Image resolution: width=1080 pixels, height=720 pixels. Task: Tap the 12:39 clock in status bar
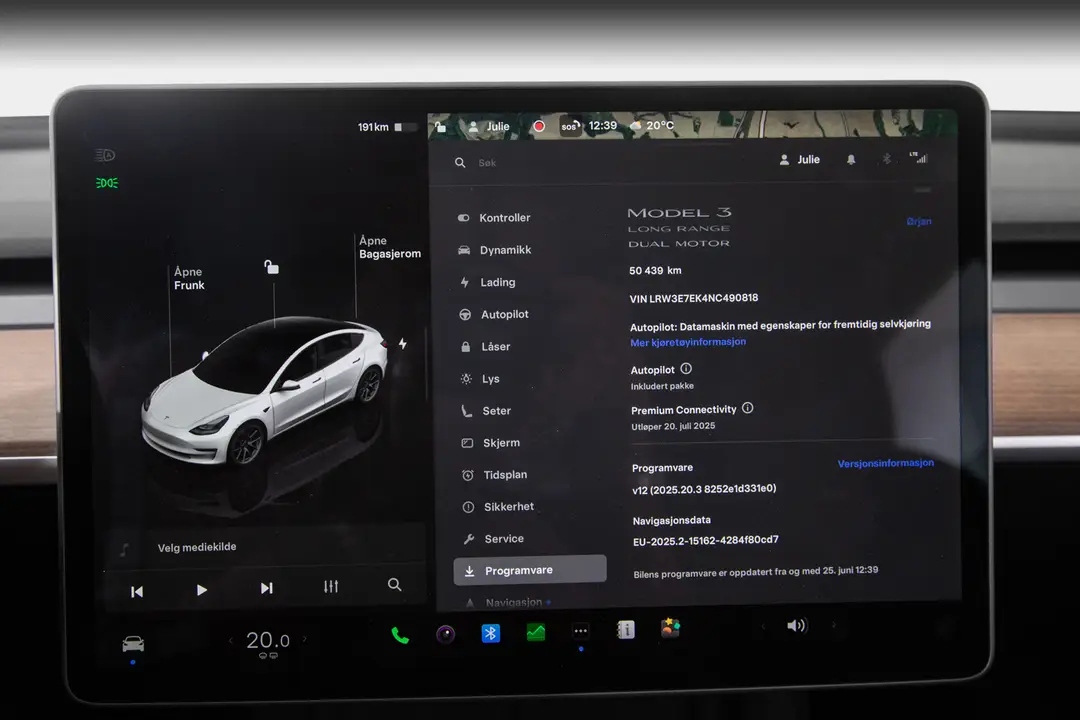tap(603, 126)
